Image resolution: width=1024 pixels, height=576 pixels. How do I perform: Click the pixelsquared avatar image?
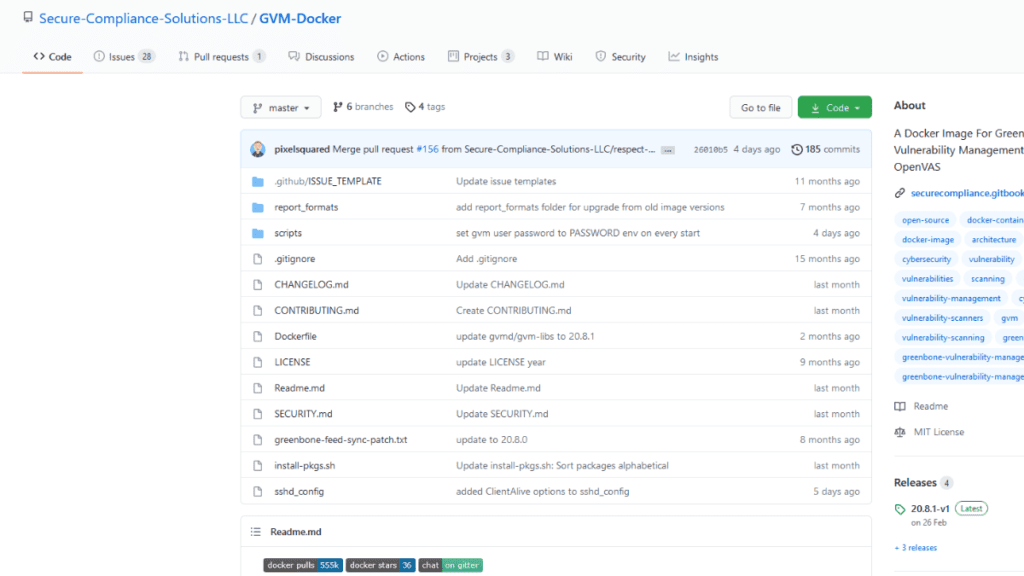point(258,149)
